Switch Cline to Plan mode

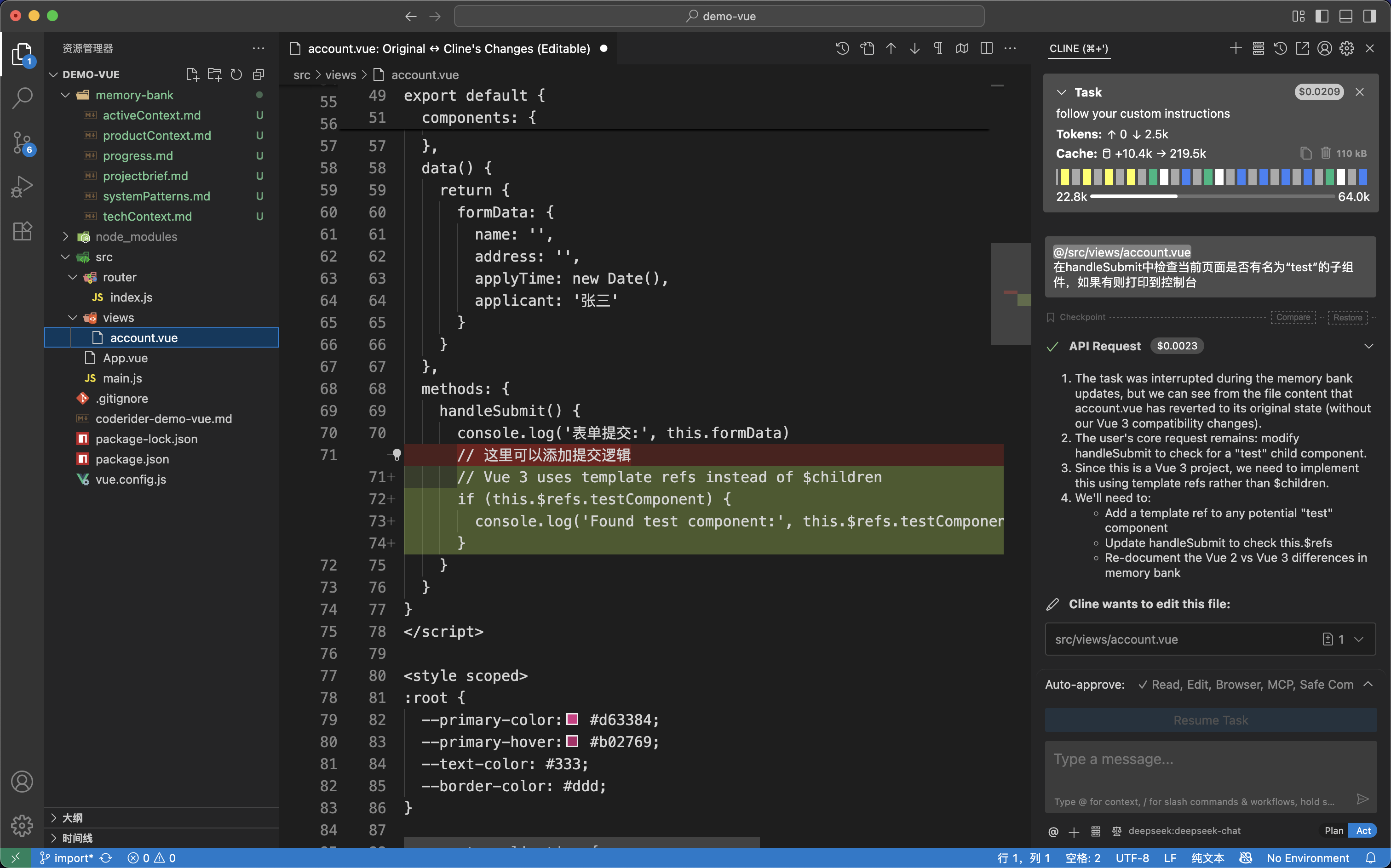[x=1333, y=831]
